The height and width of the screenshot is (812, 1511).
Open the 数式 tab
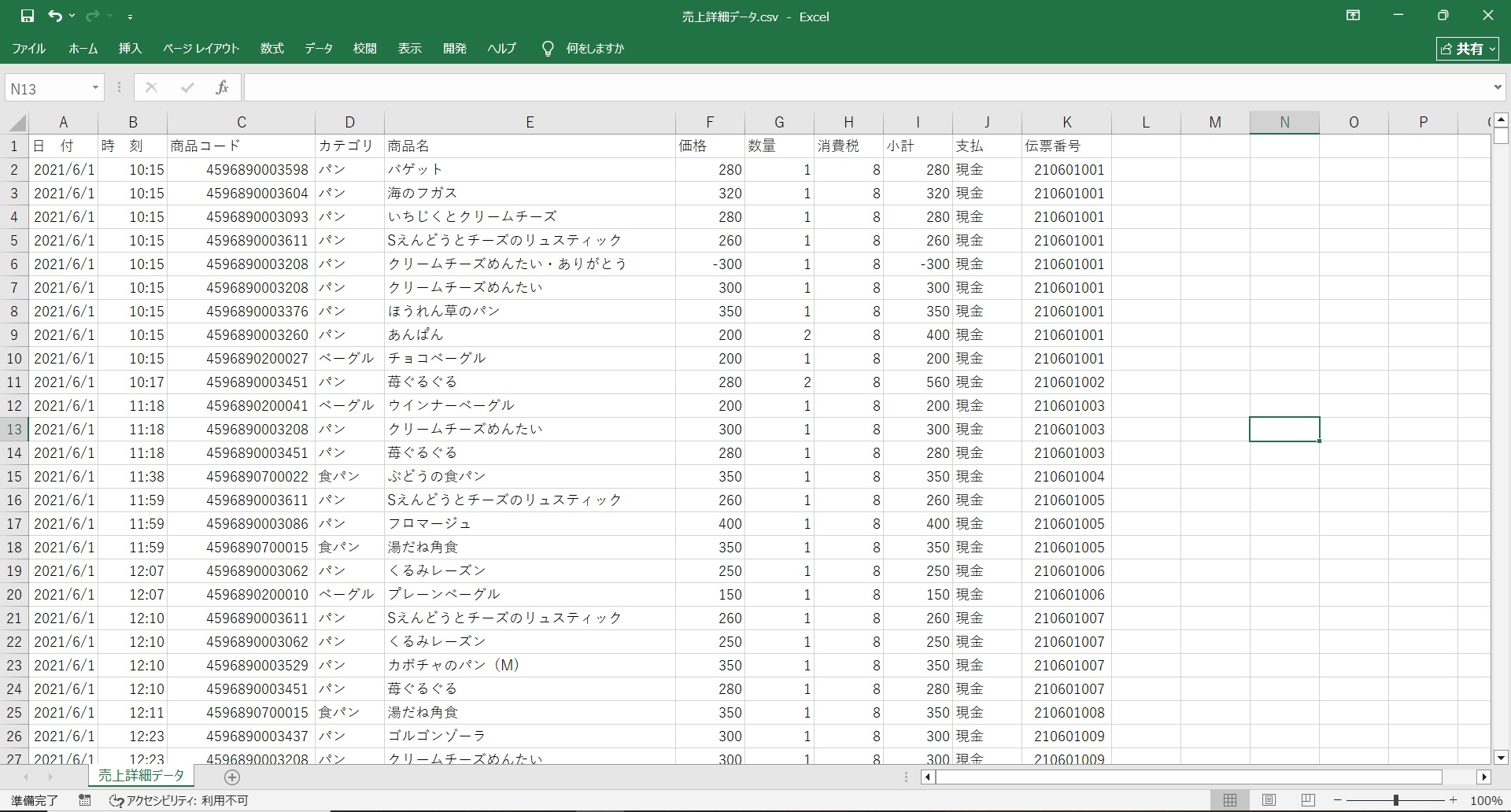pos(272,49)
